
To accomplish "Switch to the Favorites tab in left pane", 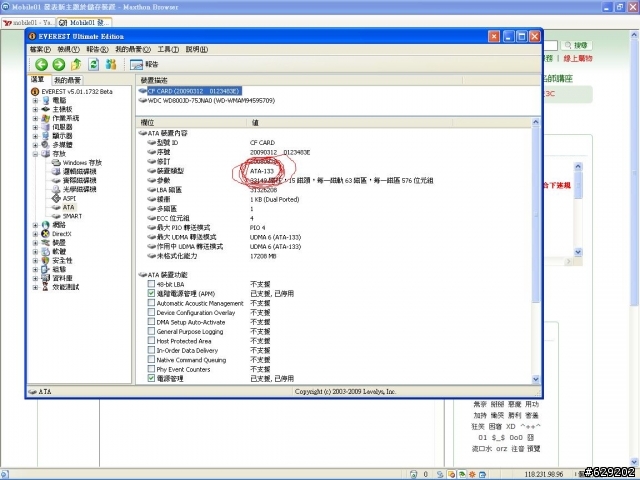I will (67, 80).
